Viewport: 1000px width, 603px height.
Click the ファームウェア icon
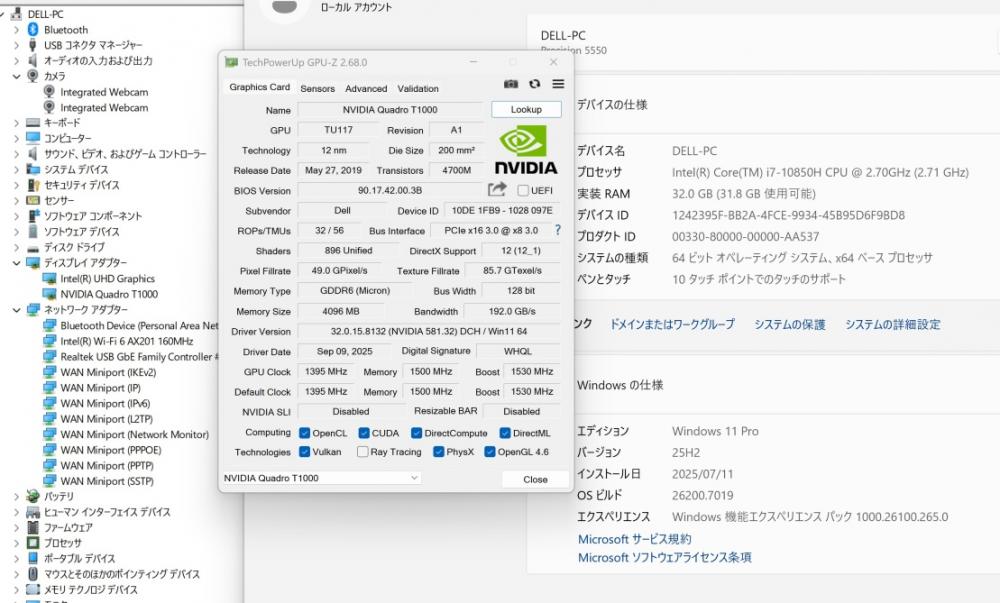tap(33, 527)
